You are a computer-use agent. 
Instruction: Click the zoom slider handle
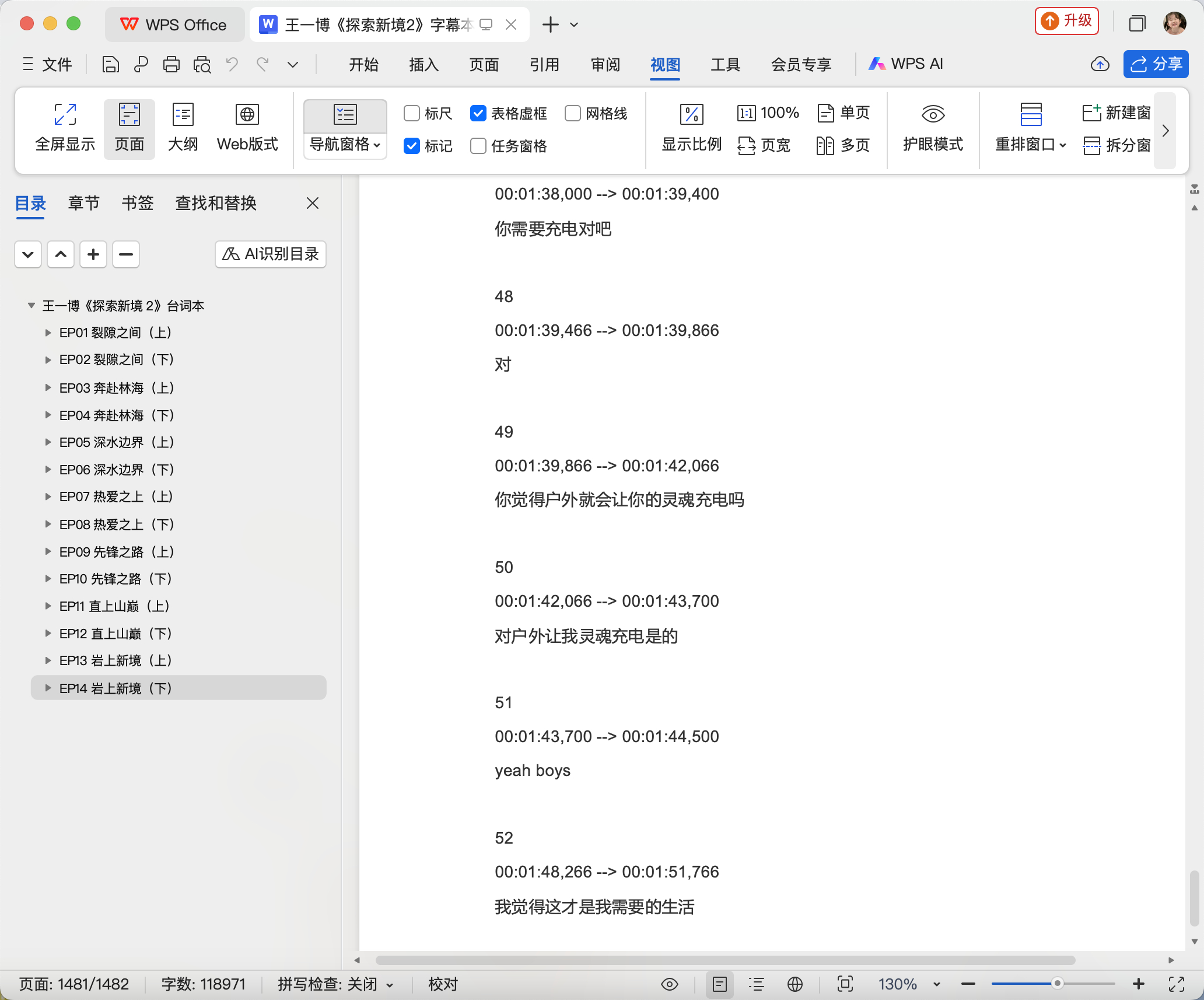pos(1057,984)
